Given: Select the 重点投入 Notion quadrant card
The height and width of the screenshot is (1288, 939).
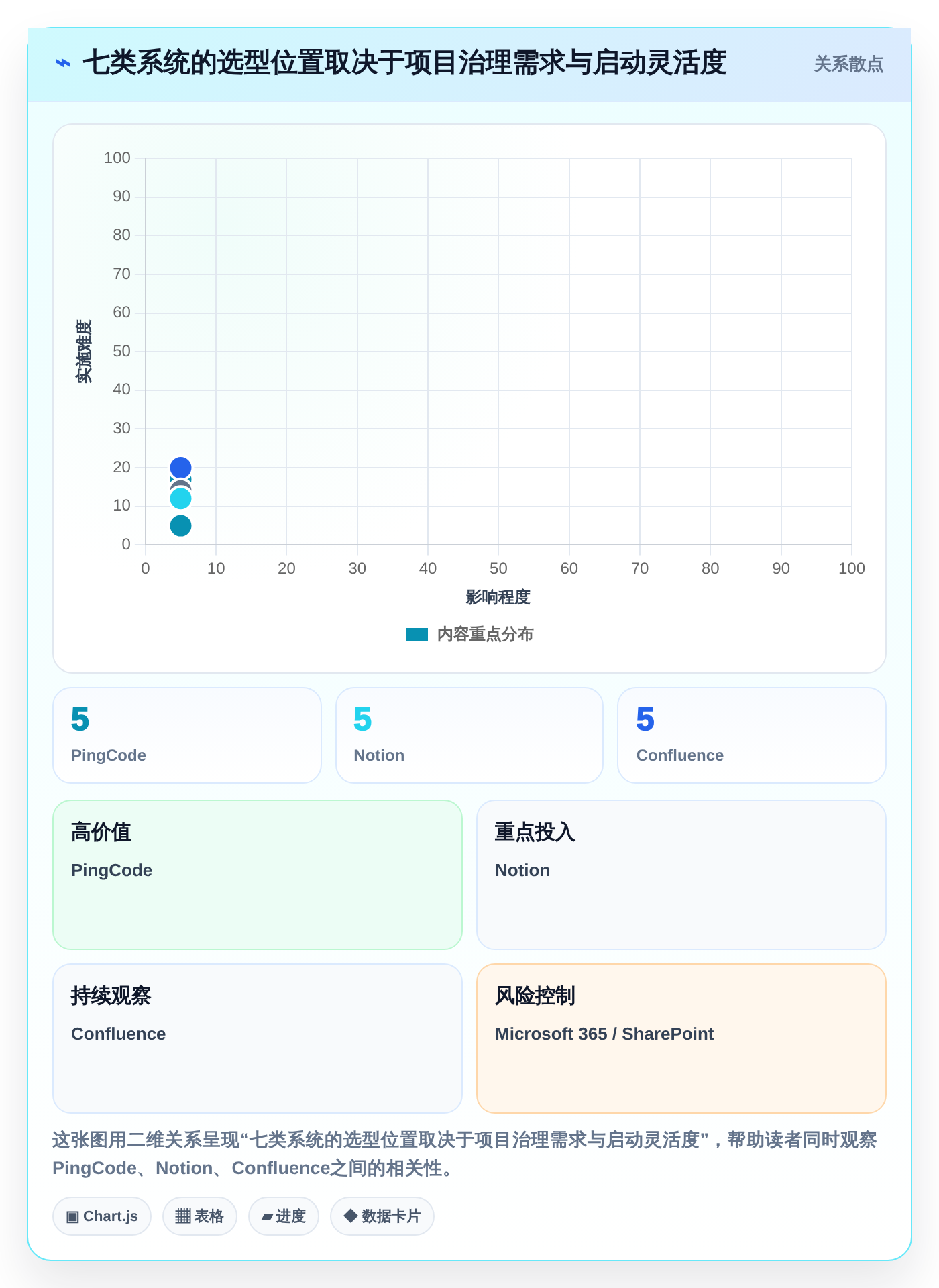Looking at the screenshot, I should coord(681,875).
